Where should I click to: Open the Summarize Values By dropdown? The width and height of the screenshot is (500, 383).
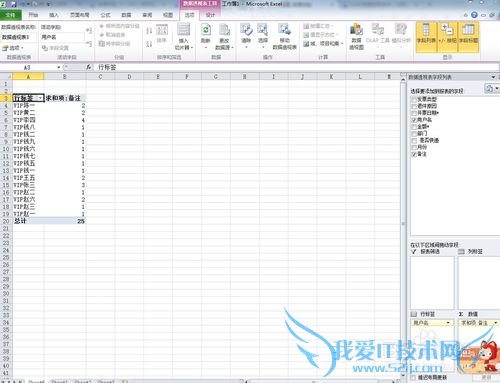318,26
